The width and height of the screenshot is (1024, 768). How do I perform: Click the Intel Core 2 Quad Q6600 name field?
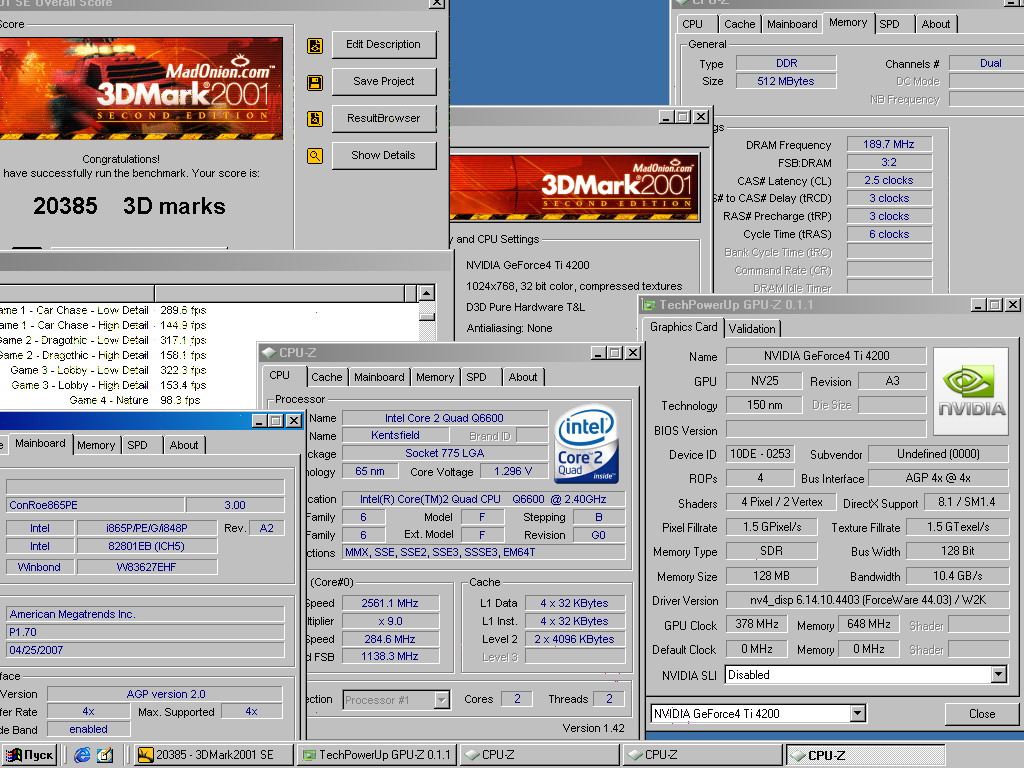pyautogui.click(x=444, y=418)
